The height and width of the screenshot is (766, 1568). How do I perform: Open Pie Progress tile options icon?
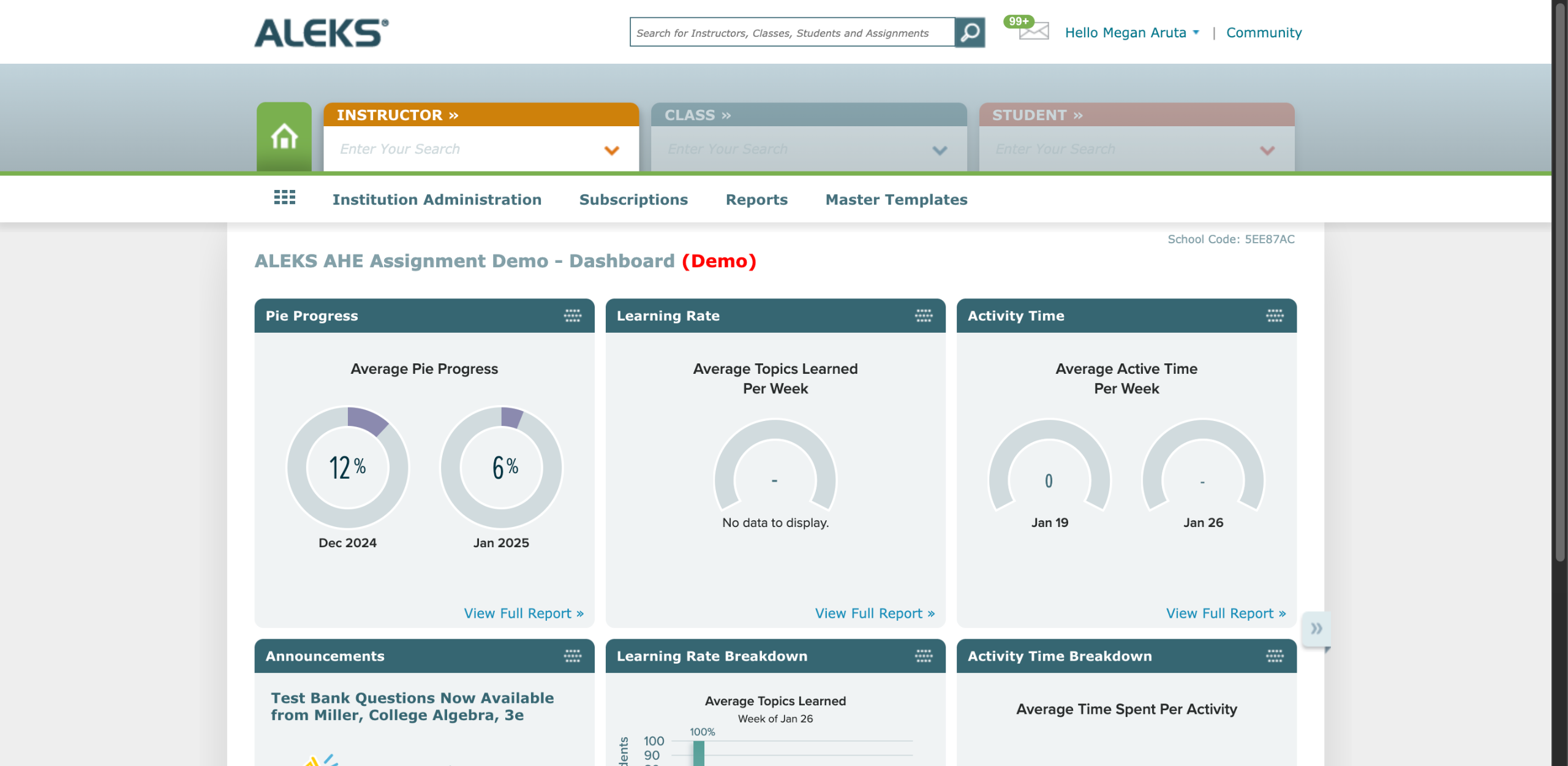[572, 316]
